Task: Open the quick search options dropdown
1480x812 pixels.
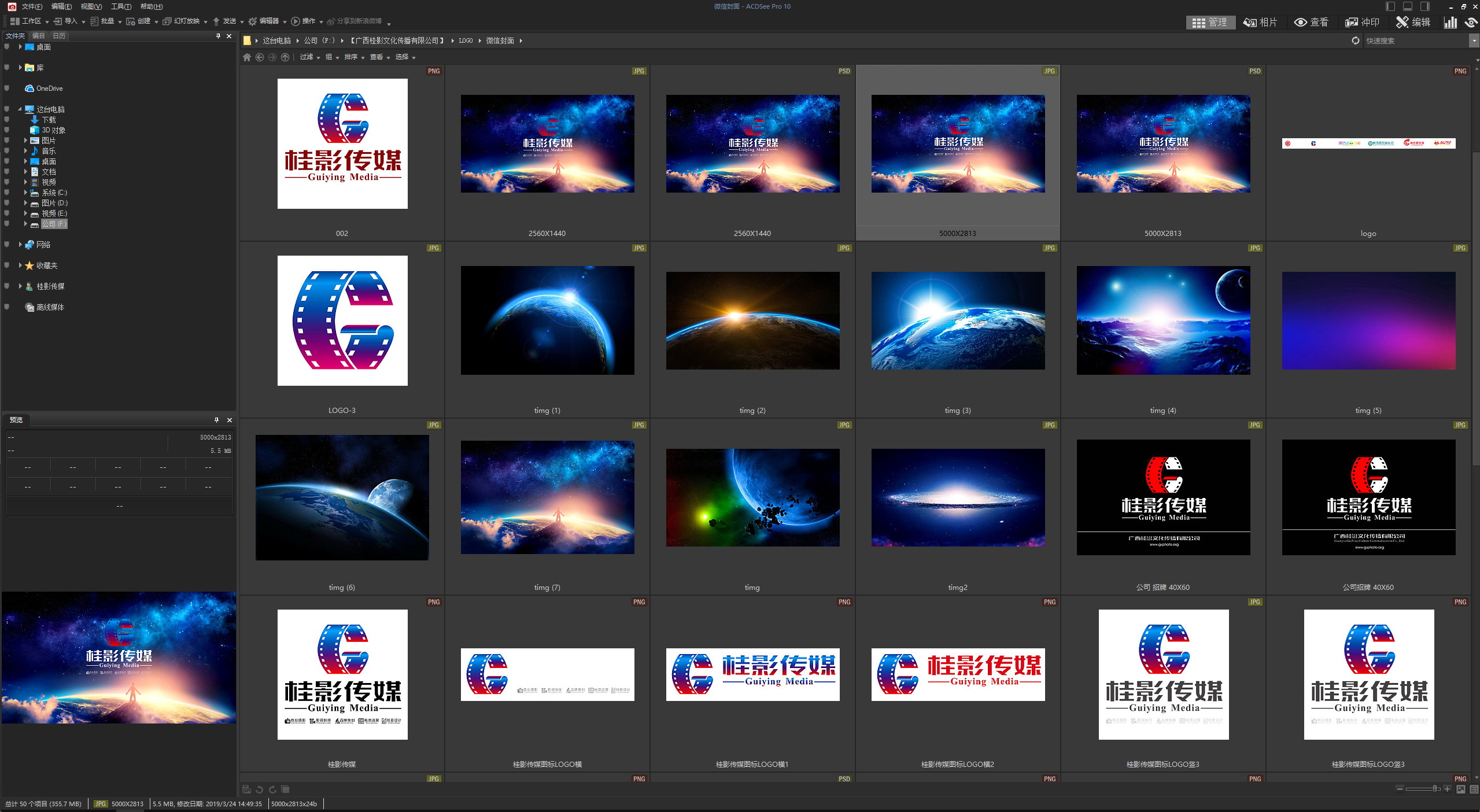Action: tap(1474, 40)
